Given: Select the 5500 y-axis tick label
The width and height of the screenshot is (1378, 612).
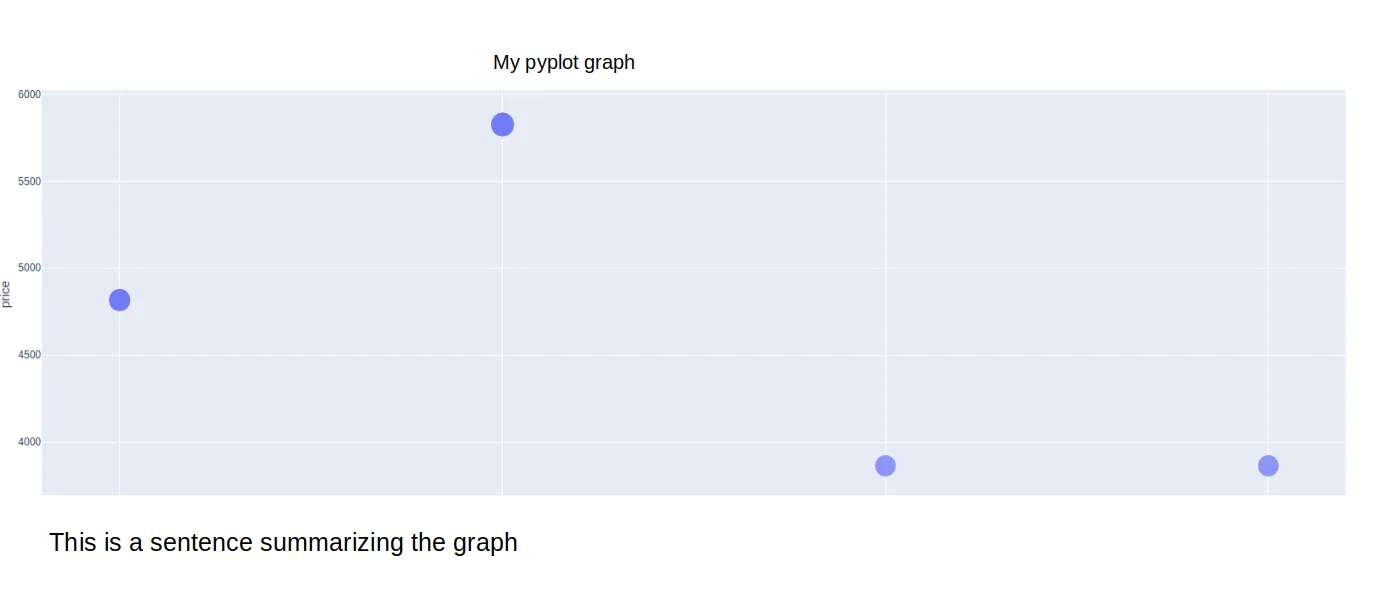Looking at the screenshot, I should click(29, 181).
